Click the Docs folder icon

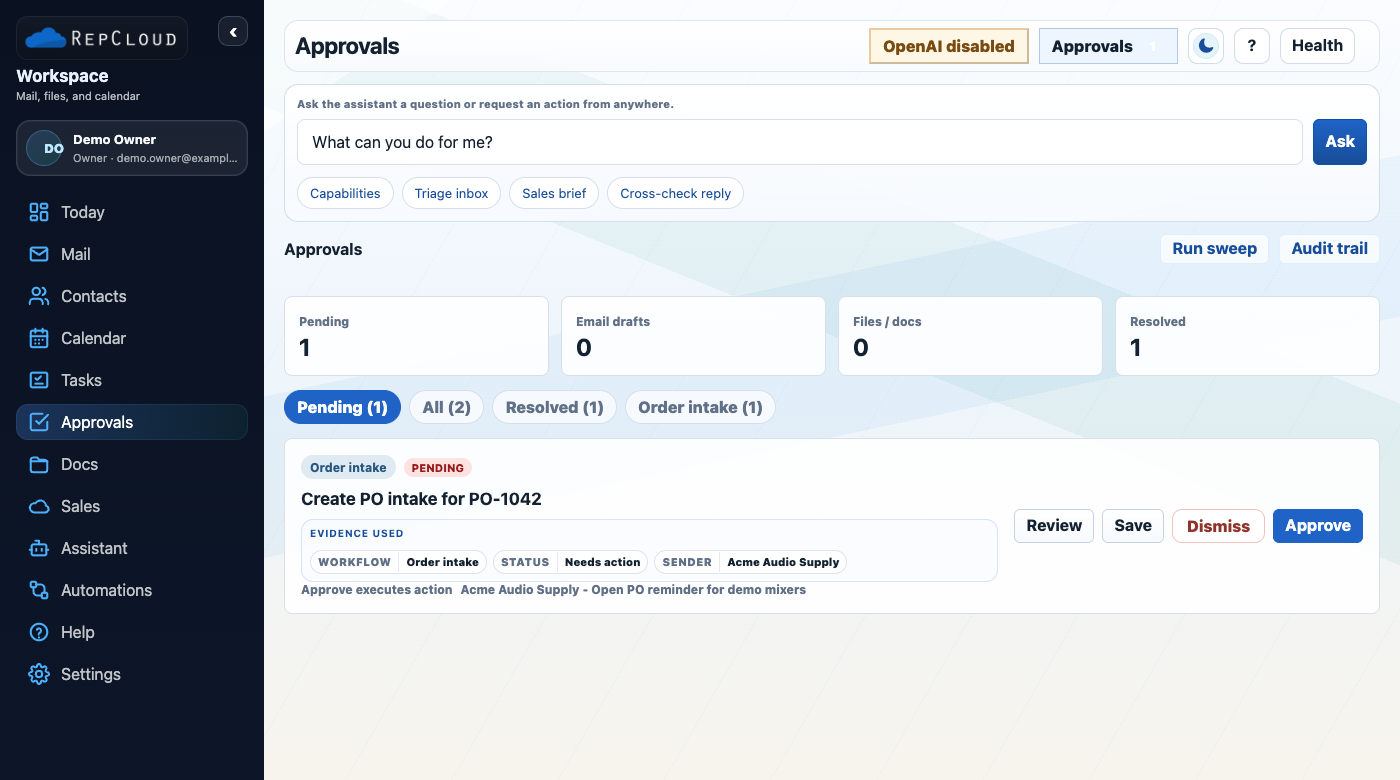pyautogui.click(x=39, y=464)
